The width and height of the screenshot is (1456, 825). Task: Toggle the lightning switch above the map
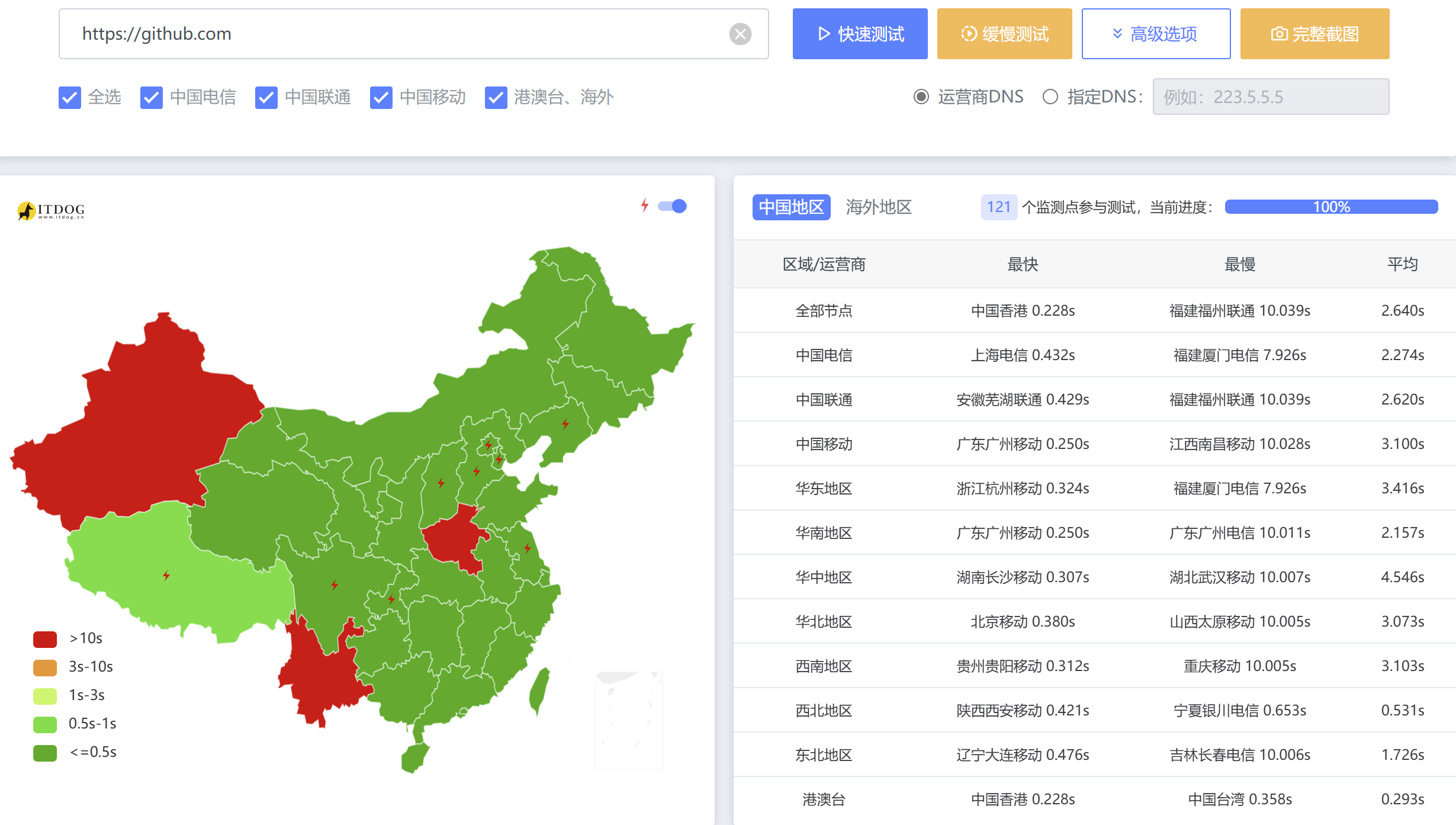pos(672,206)
